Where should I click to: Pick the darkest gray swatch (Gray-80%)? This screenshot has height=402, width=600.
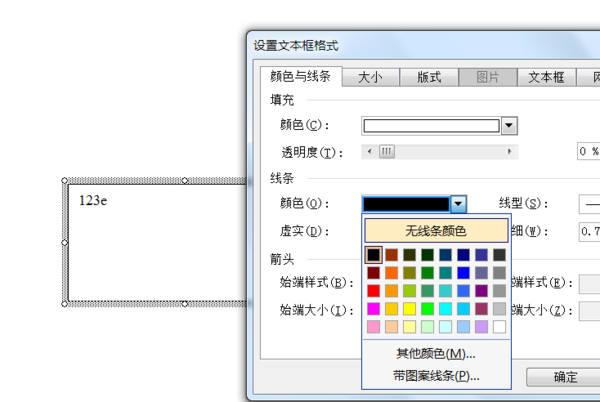(499, 255)
